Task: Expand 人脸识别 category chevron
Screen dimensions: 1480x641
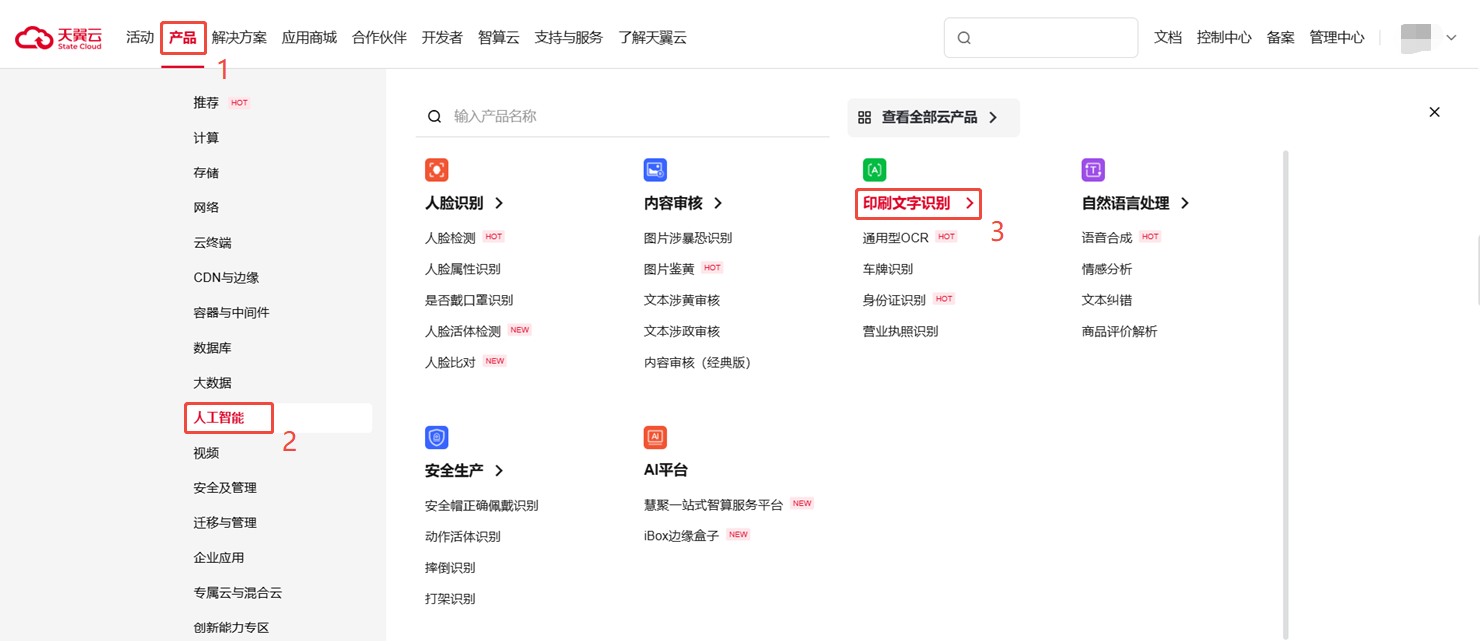Action: click(x=499, y=203)
